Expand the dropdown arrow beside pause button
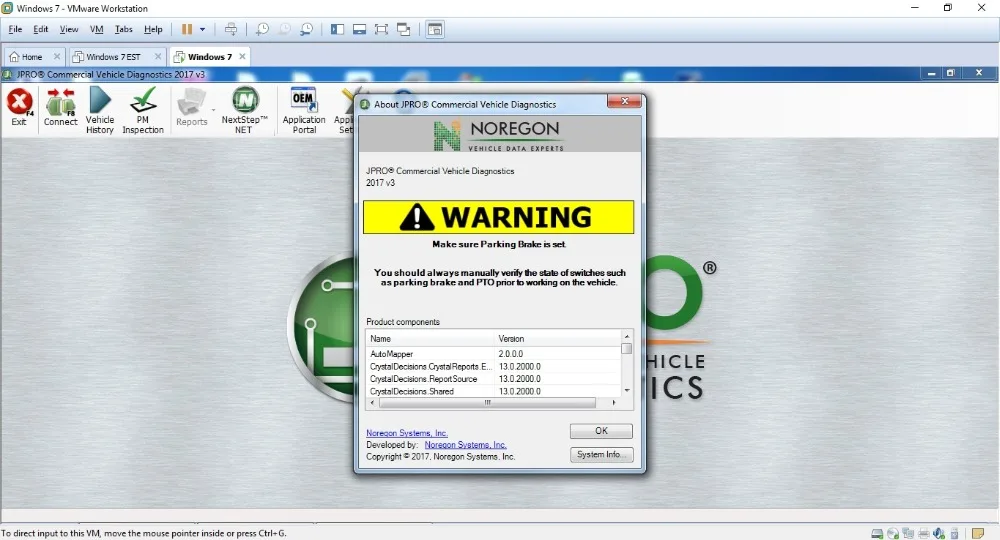Image resolution: width=1000 pixels, height=540 pixels. [x=202, y=30]
